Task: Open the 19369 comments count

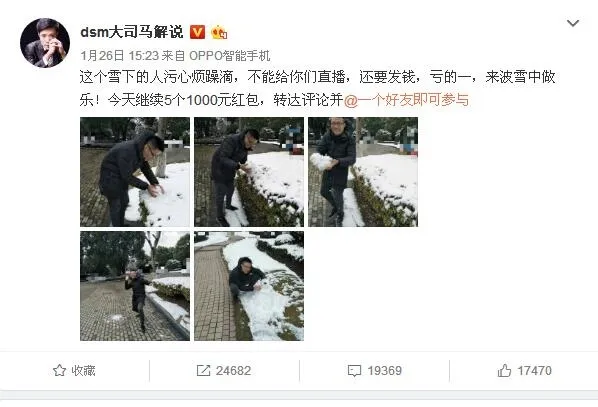Action: click(x=384, y=370)
